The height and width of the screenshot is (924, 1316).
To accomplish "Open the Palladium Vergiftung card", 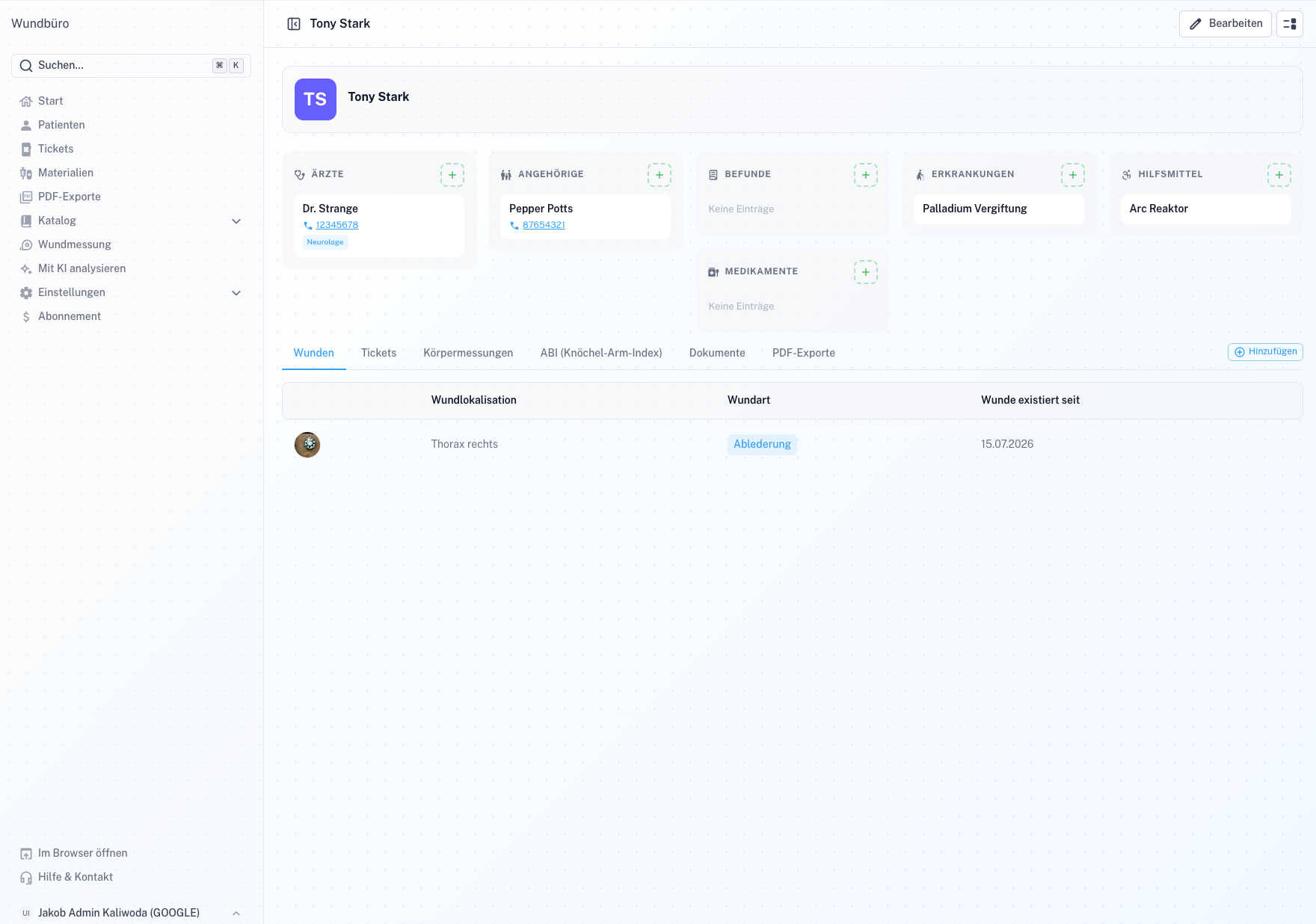I will click(999, 209).
